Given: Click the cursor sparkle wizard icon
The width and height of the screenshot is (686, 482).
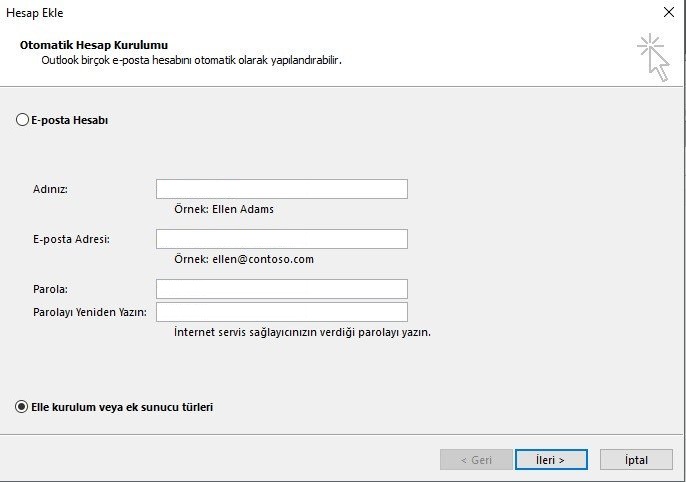Looking at the screenshot, I should click(x=653, y=57).
